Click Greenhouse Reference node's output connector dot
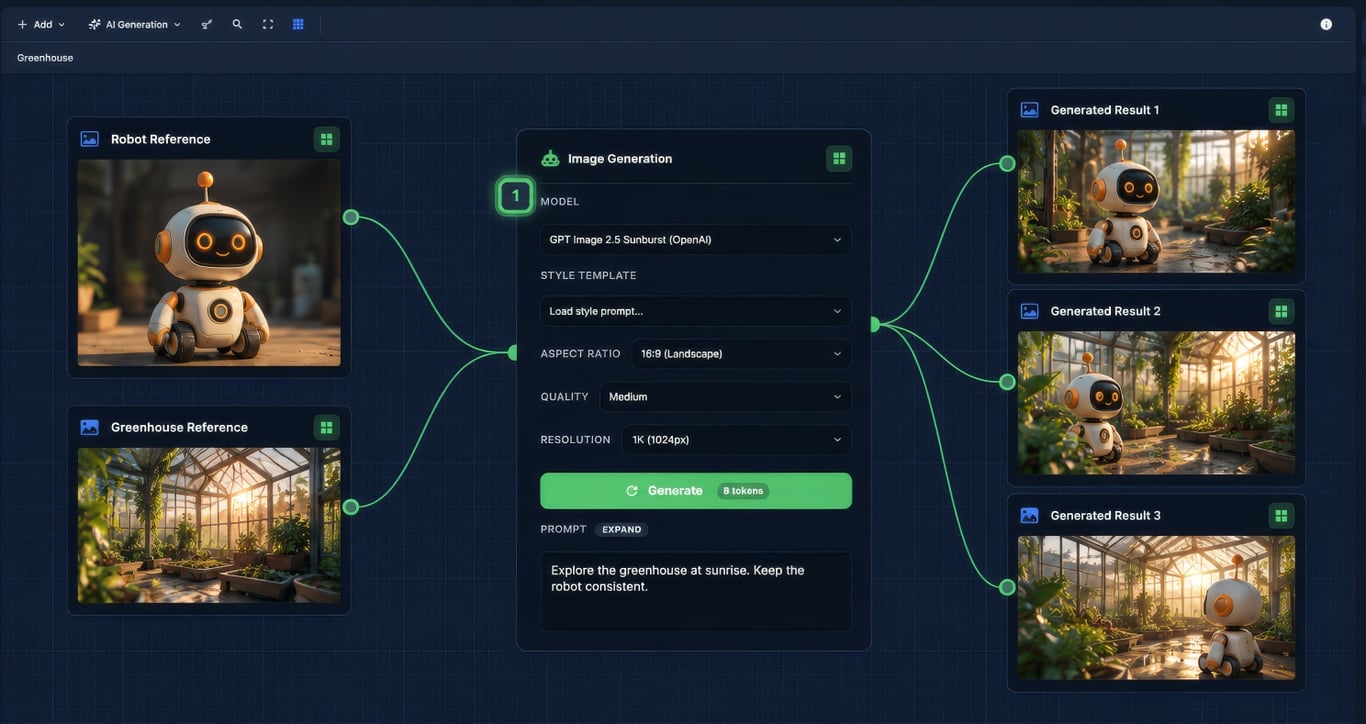1366x724 pixels. [351, 507]
